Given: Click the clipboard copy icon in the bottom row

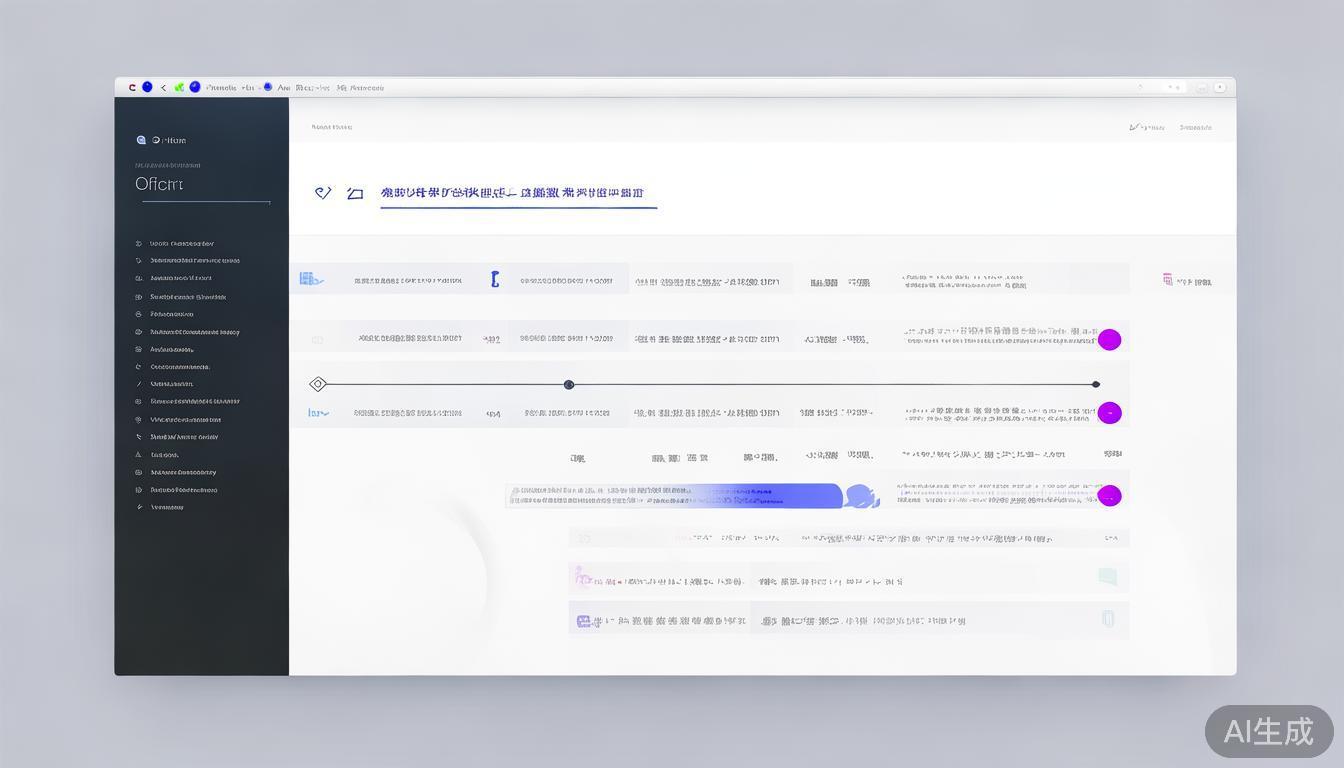Looking at the screenshot, I should tap(1107, 618).
